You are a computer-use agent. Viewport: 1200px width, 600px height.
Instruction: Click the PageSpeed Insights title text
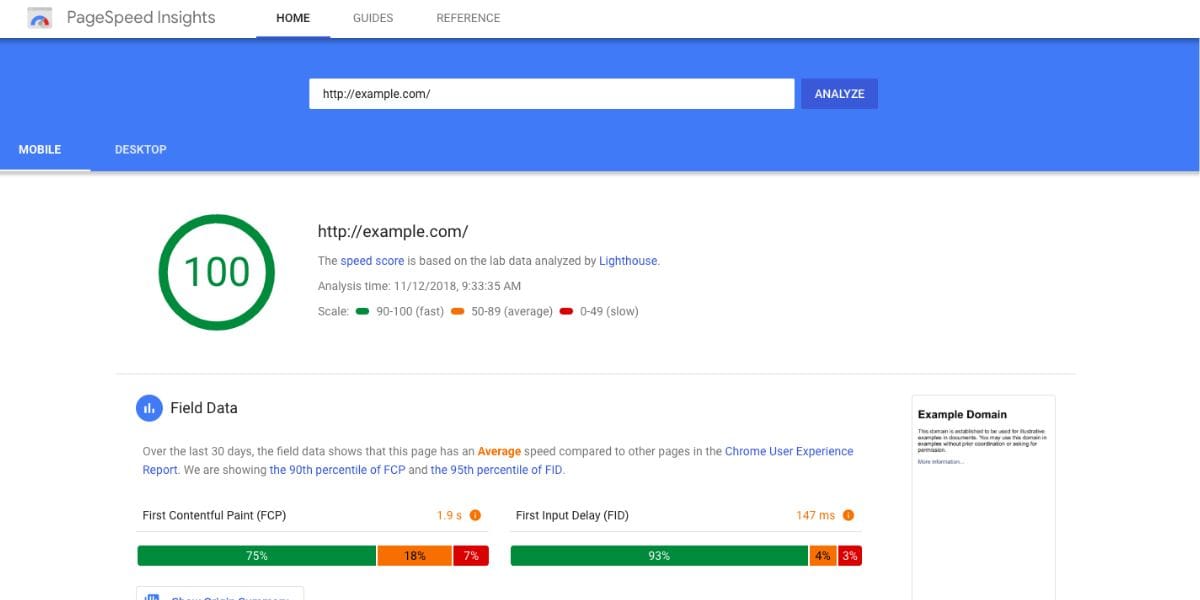coord(141,18)
